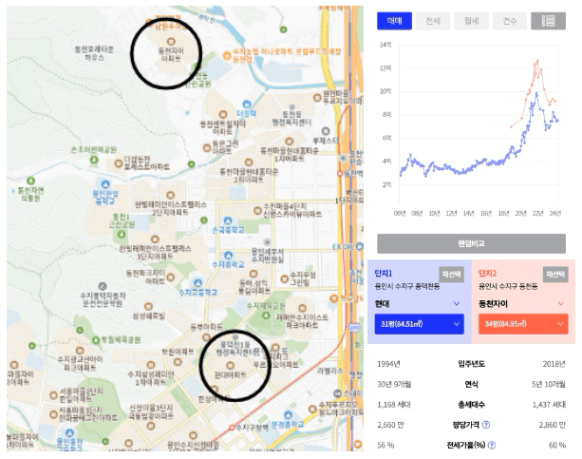Screen dimensions: 582x459
Task: Click 수지광교산아이파크아파트 marker
Action: pyautogui.click(x=80, y=350)
